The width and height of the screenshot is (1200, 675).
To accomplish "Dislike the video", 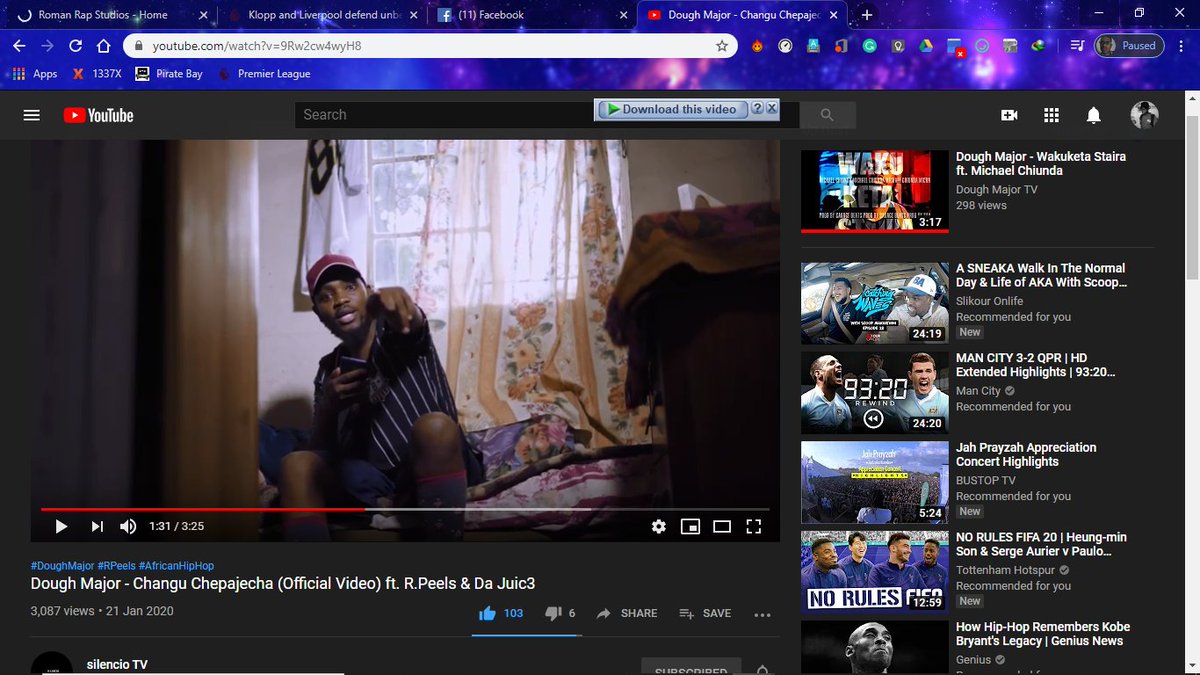I will pyautogui.click(x=561, y=613).
